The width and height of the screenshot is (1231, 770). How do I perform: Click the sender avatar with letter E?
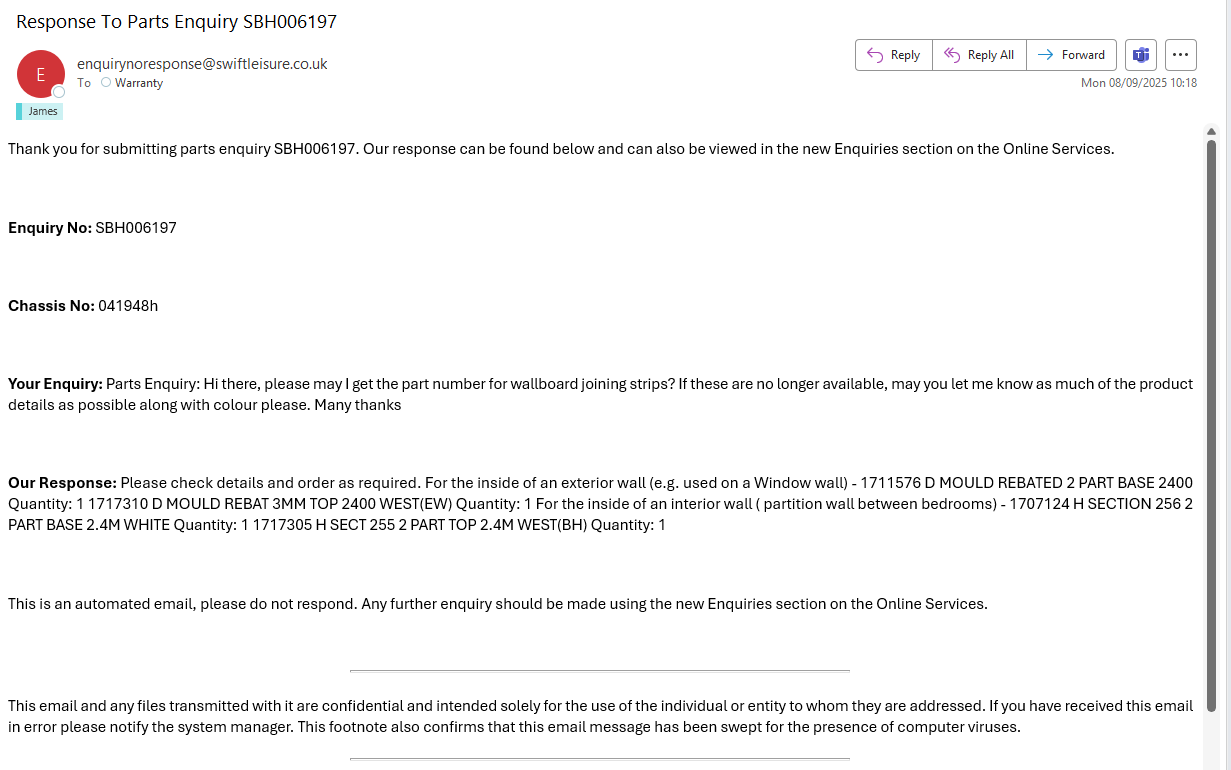coord(41,74)
